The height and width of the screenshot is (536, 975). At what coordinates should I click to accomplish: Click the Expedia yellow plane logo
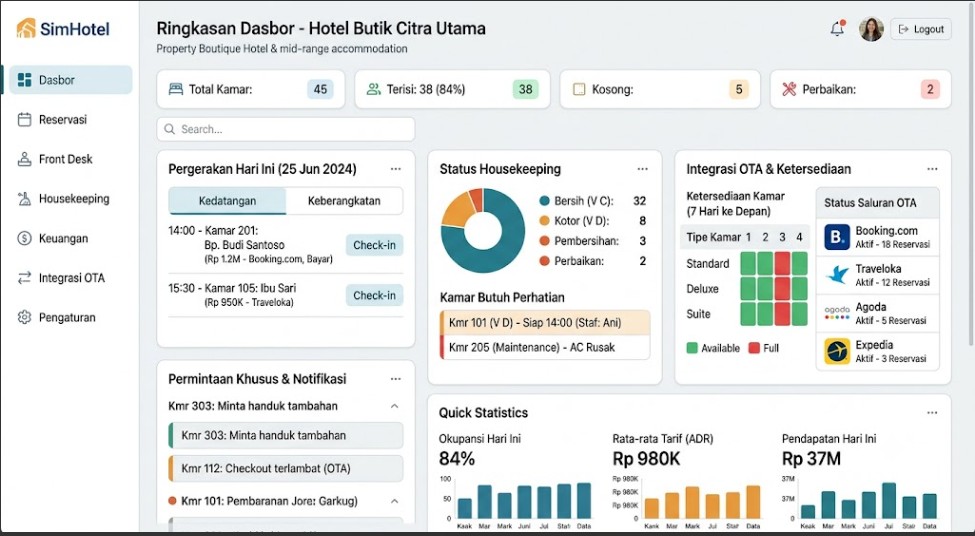837,351
